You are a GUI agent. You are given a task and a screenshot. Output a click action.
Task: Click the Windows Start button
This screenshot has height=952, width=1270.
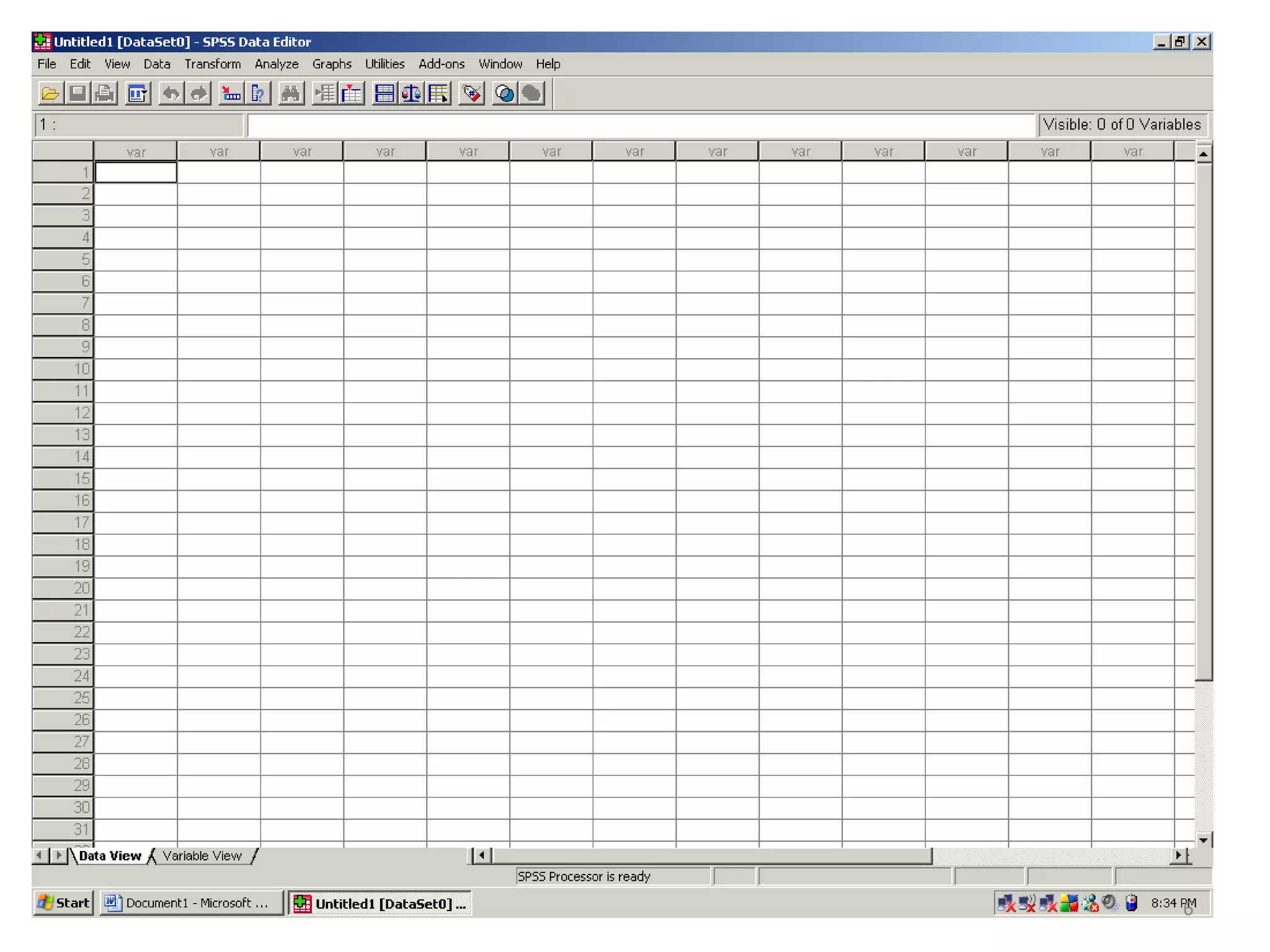(64, 903)
